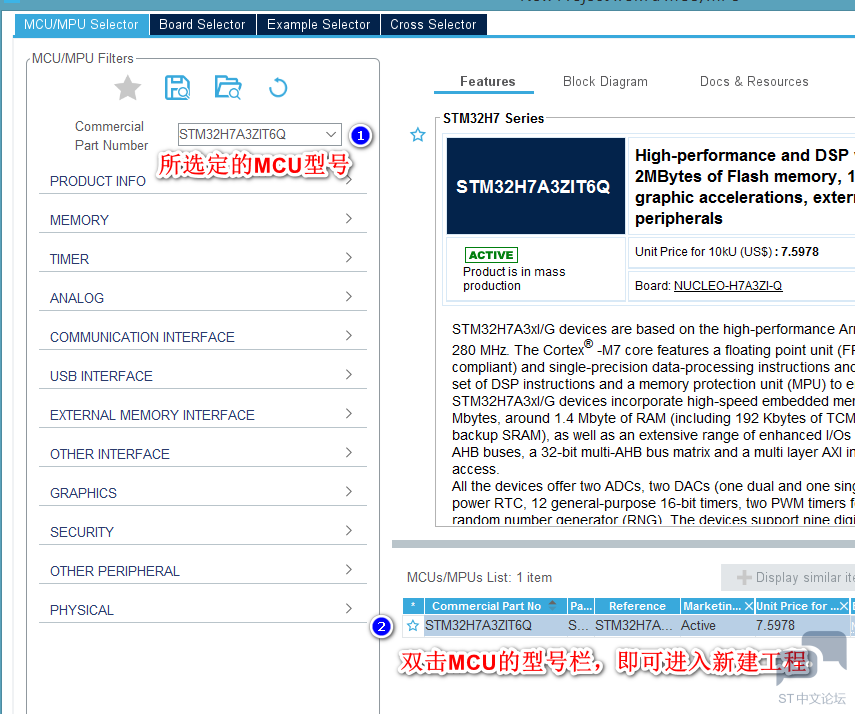Image resolution: width=855 pixels, height=714 pixels.
Task: Expand the MEMORY filter section
Action: coord(203,220)
